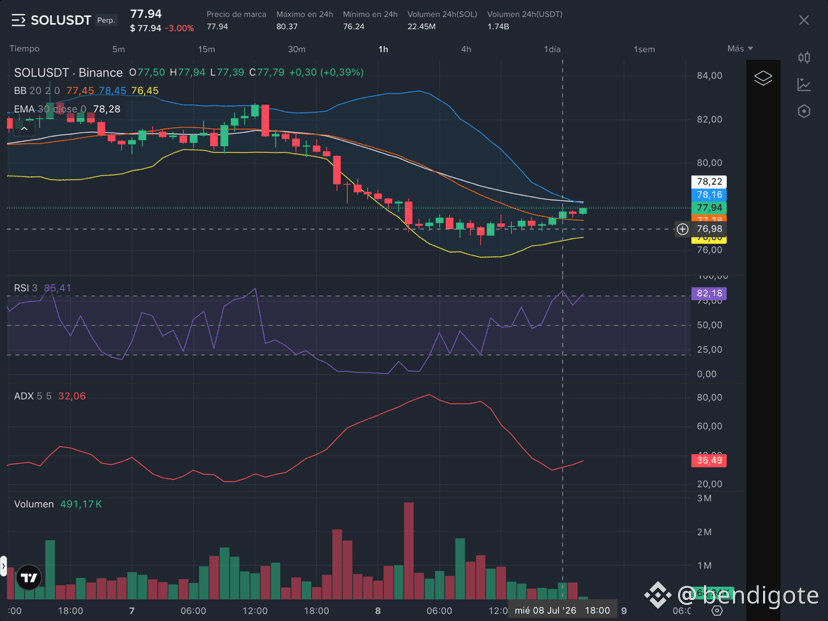Select the 1sem timeframe tab
828x621 pixels.
644,49
